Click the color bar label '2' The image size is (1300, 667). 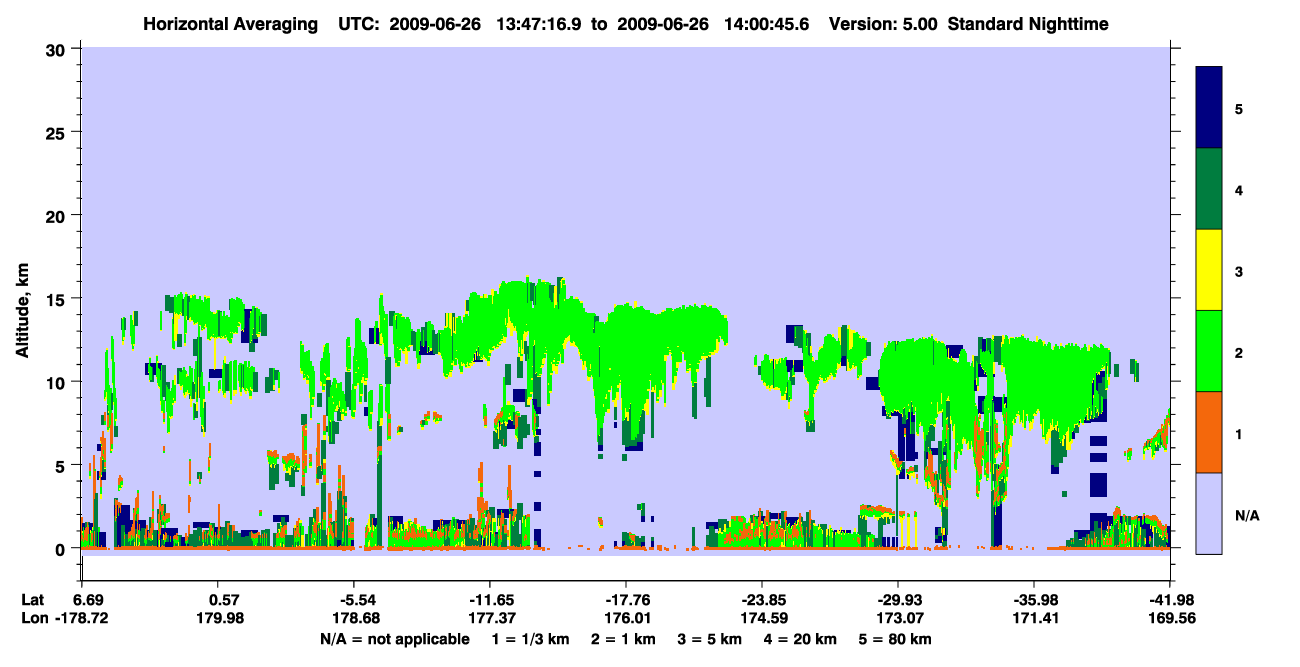tap(1239, 353)
